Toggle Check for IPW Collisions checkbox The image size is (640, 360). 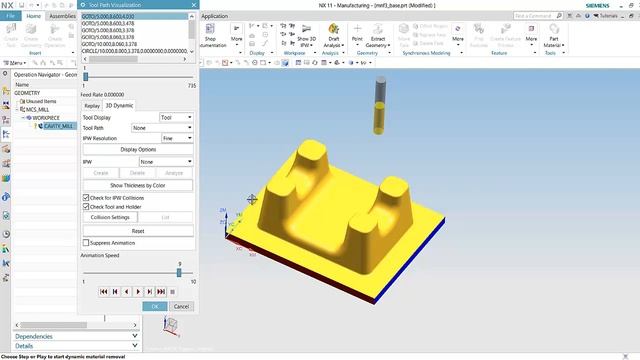coord(86,198)
